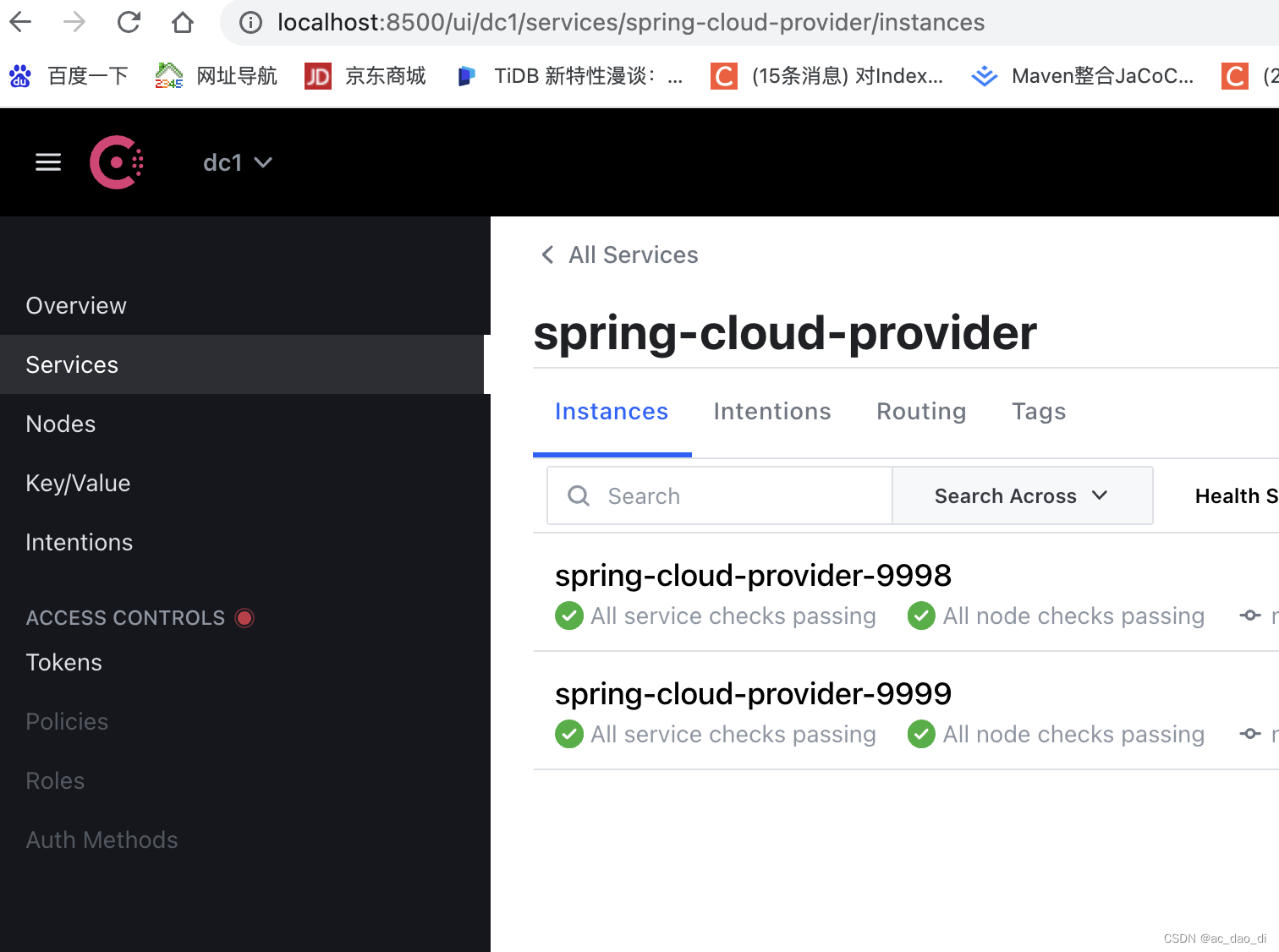This screenshot has width=1279, height=952.
Task: Select Services in the sidebar
Action: click(x=242, y=364)
